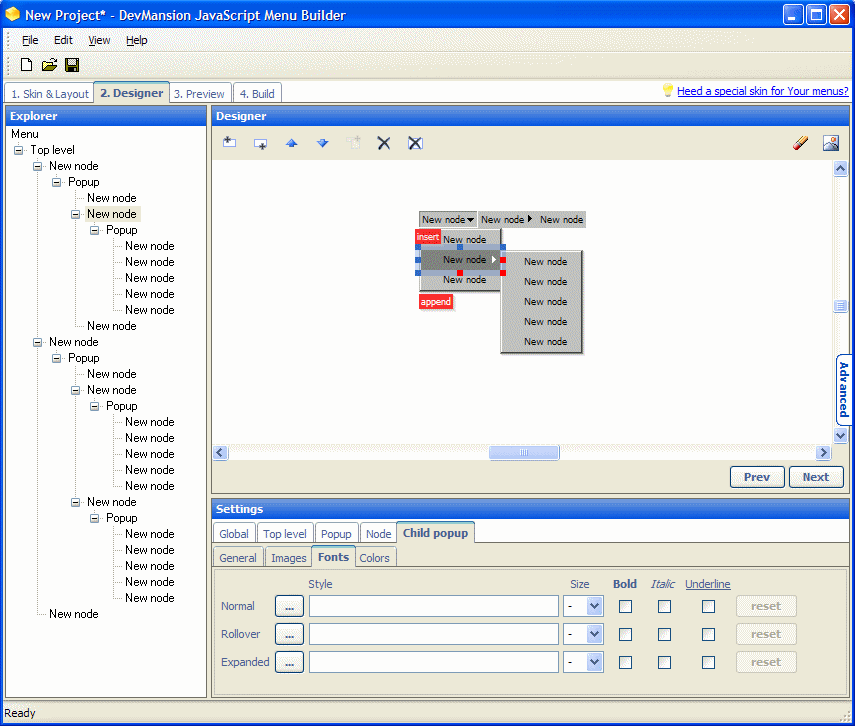Screen dimensions: 855x726
Task: Move the selected node down with blue arrow
Action: 323,143
